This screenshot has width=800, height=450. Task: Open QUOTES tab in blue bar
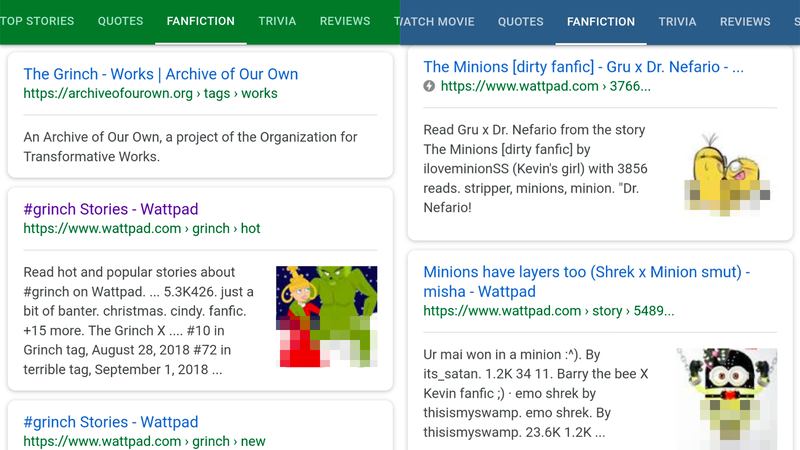pos(520,22)
